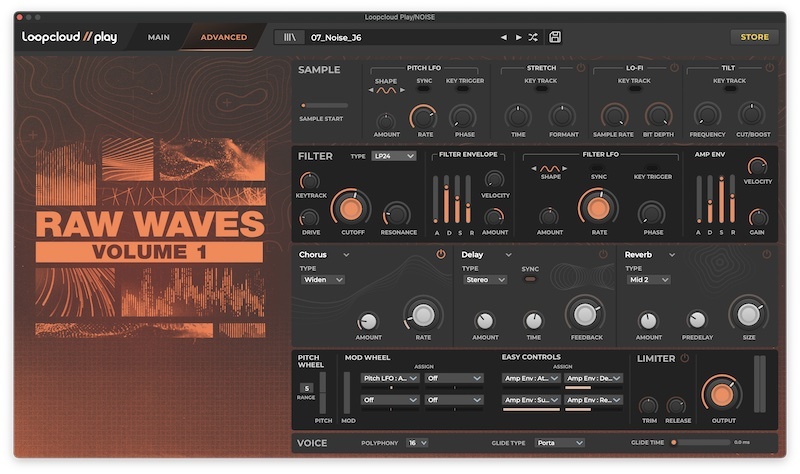Save the current preset with disk icon
The height and width of the screenshot is (474, 800).
555,37
